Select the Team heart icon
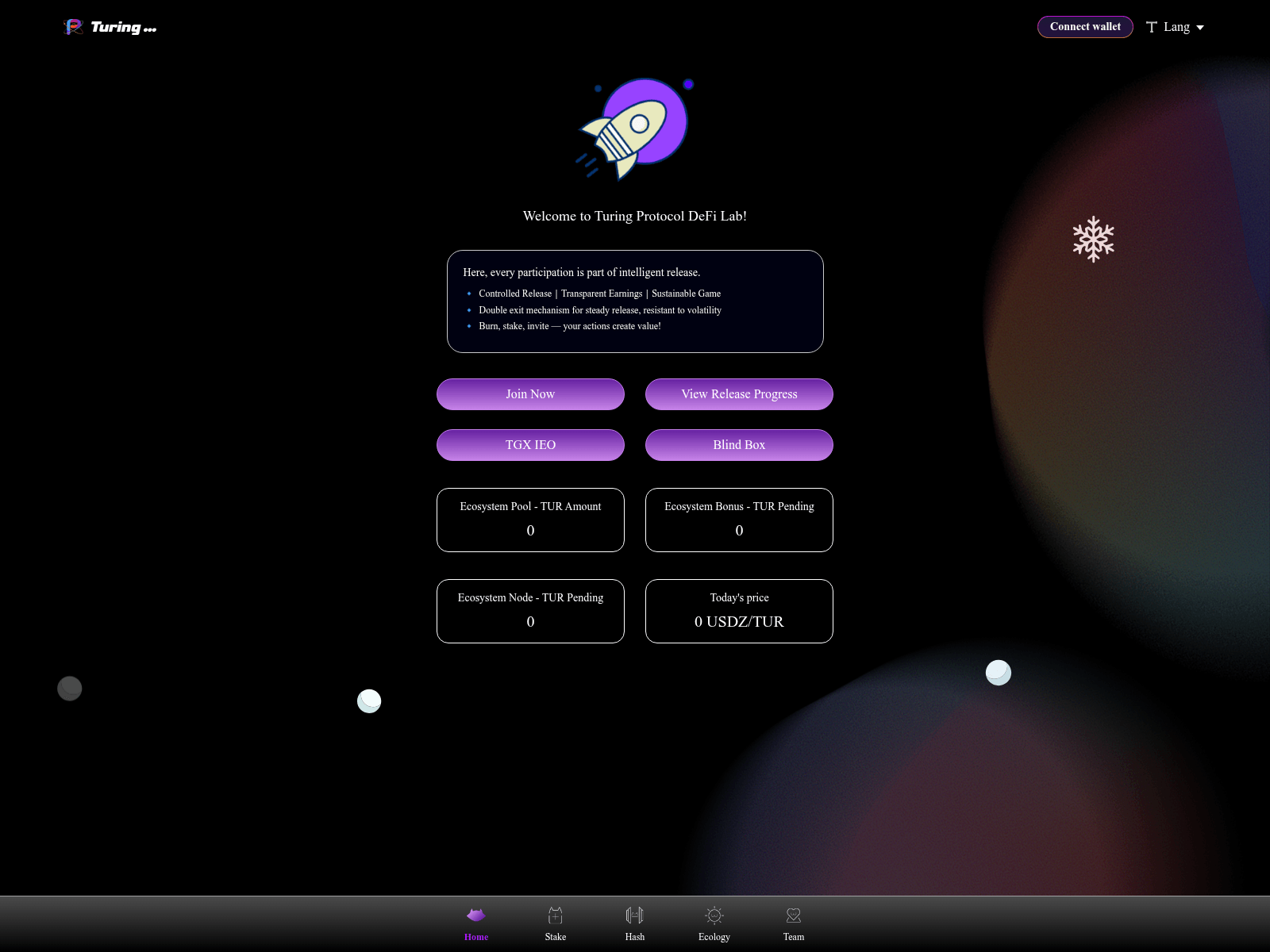This screenshot has width=1270, height=952. [x=793, y=915]
